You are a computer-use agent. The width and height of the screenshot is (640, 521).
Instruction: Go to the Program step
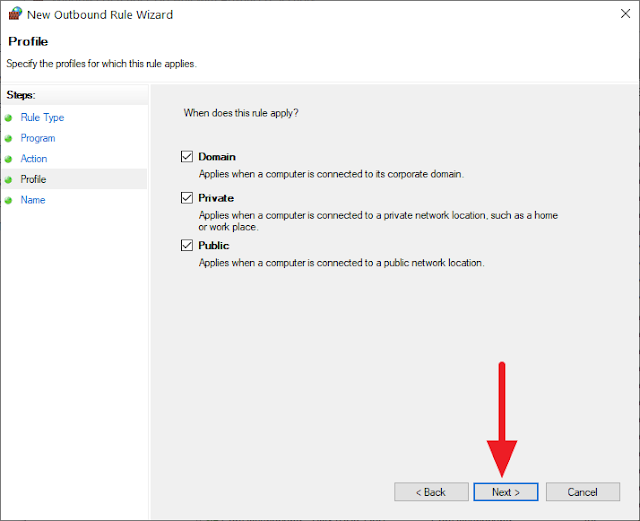pos(38,138)
